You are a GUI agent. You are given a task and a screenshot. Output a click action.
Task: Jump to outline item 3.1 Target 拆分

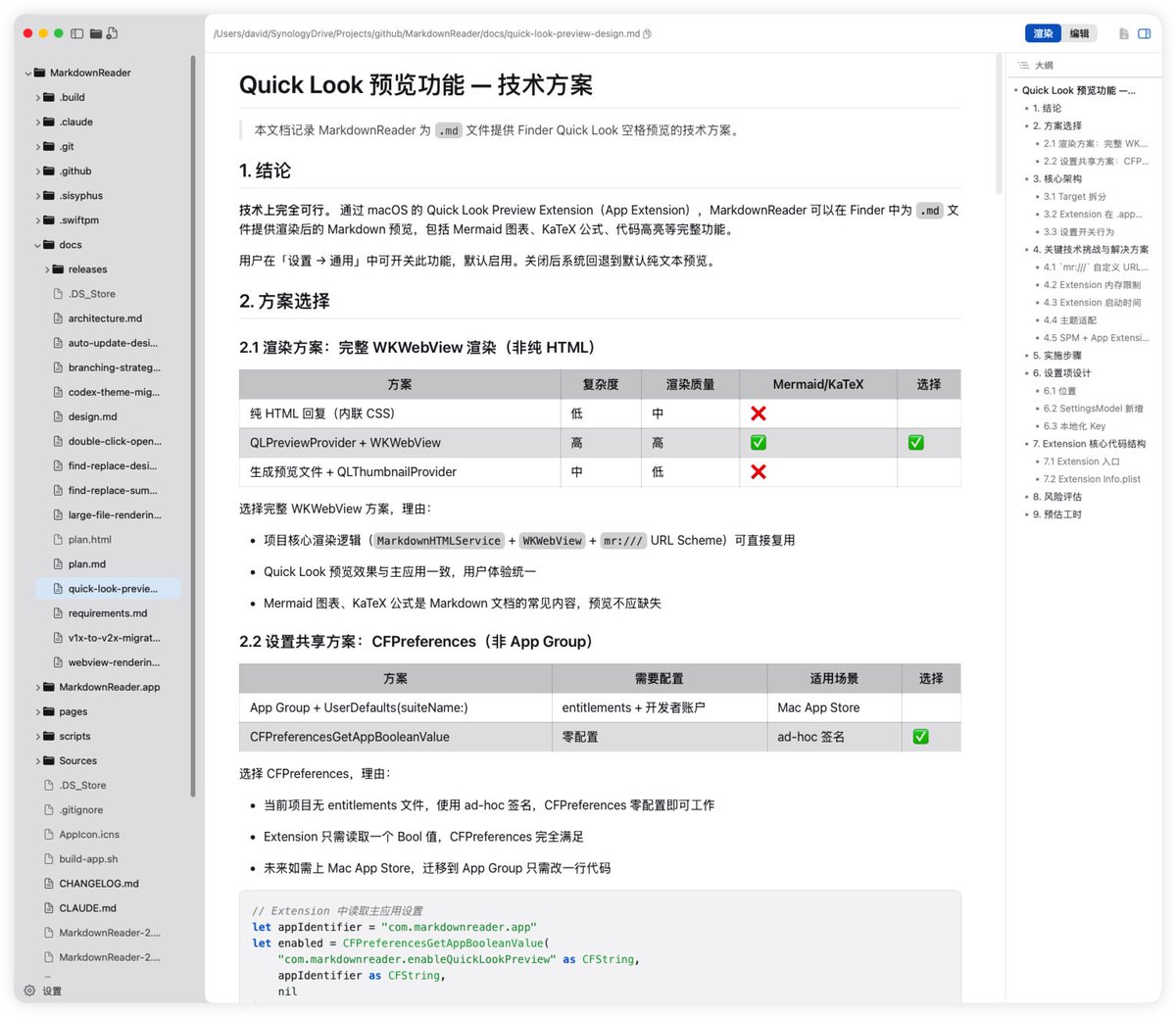pos(1074,197)
